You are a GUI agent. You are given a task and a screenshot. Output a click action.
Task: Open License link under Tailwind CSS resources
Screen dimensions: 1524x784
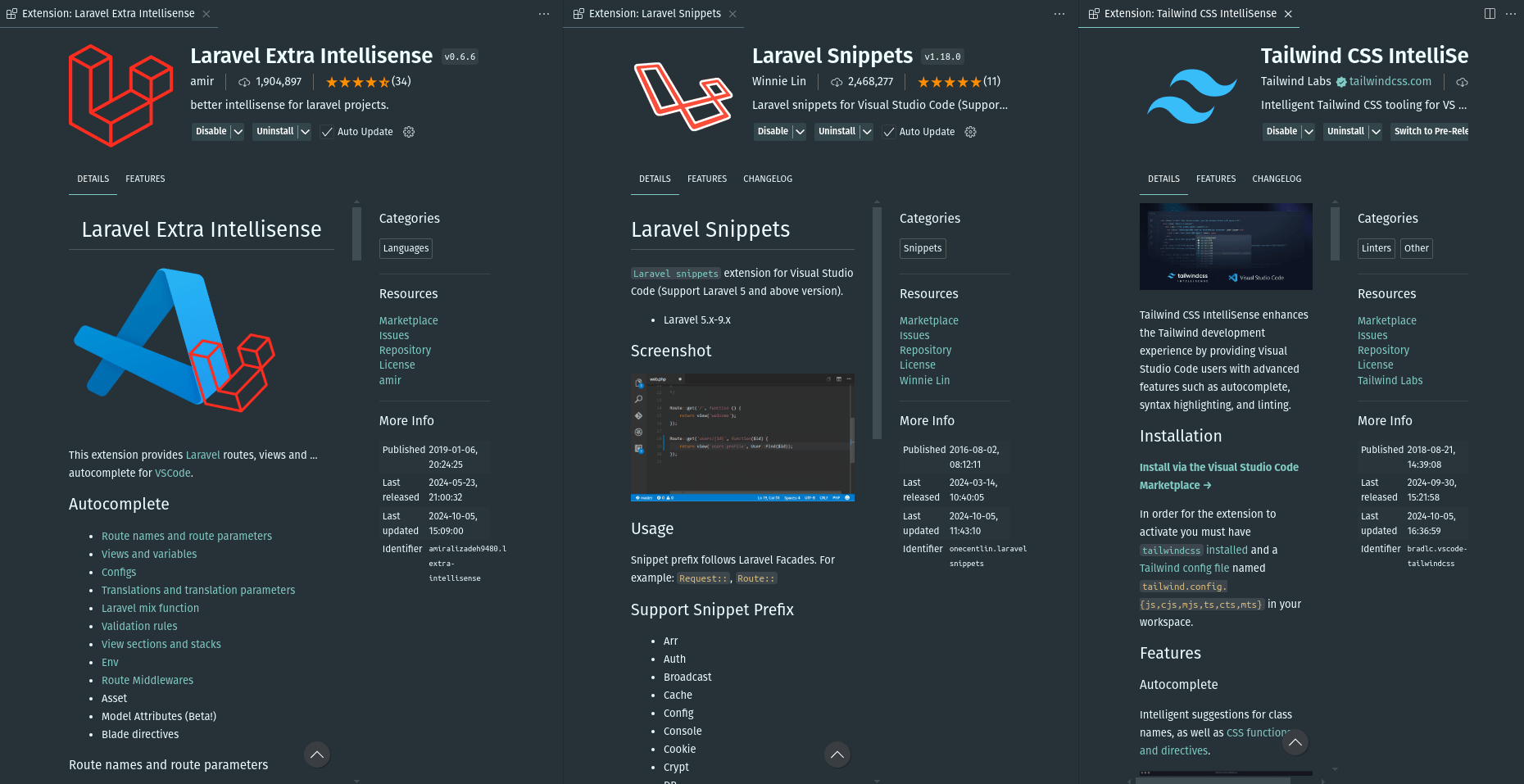pos(1375,365)
